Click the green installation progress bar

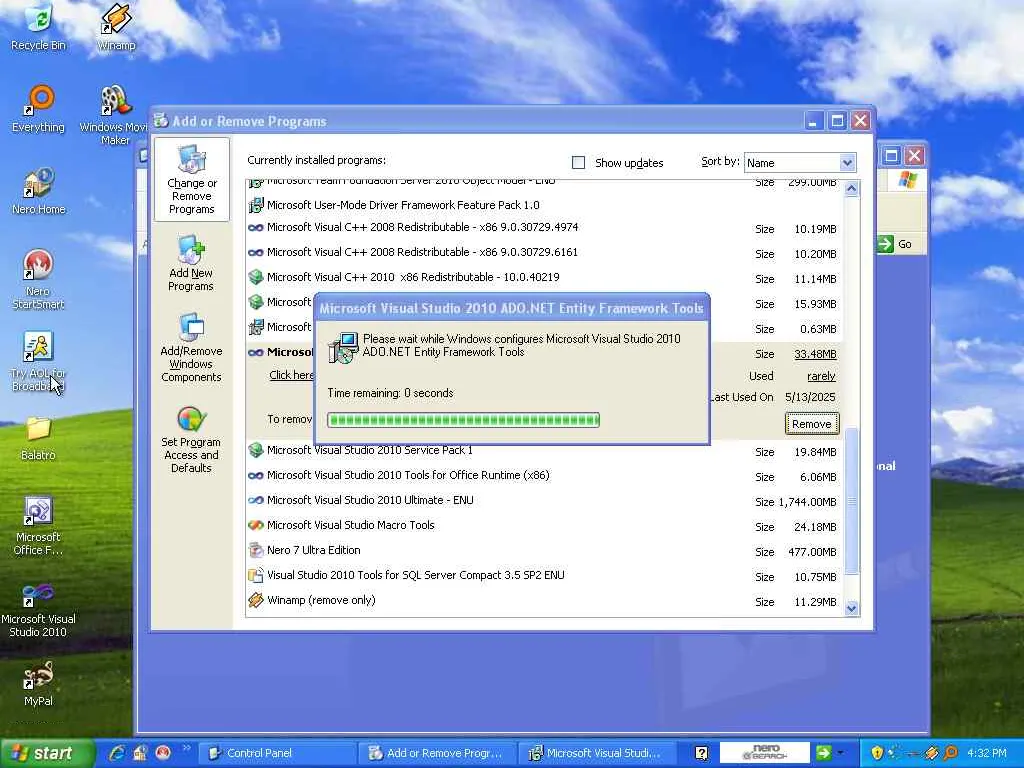click(x=464, y=420)
